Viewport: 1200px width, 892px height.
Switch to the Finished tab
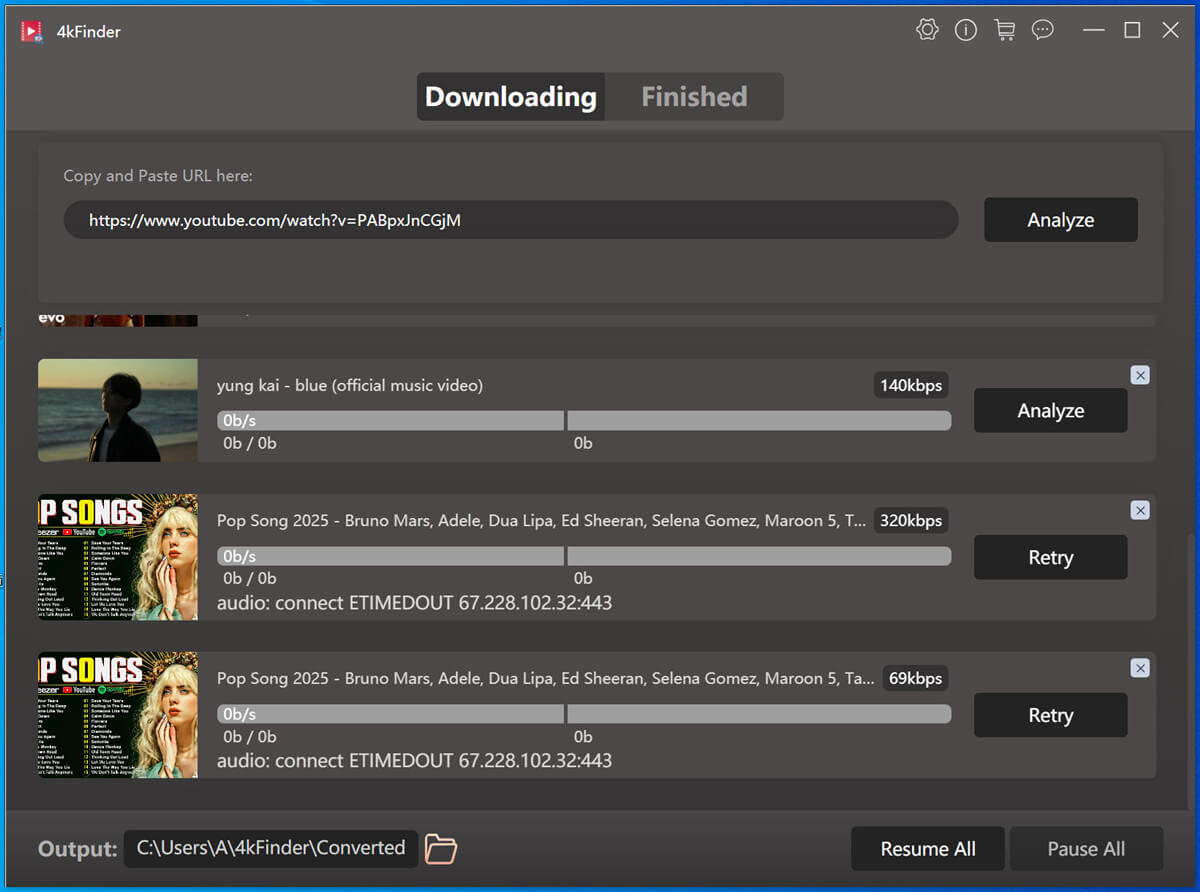pos(694,97)
